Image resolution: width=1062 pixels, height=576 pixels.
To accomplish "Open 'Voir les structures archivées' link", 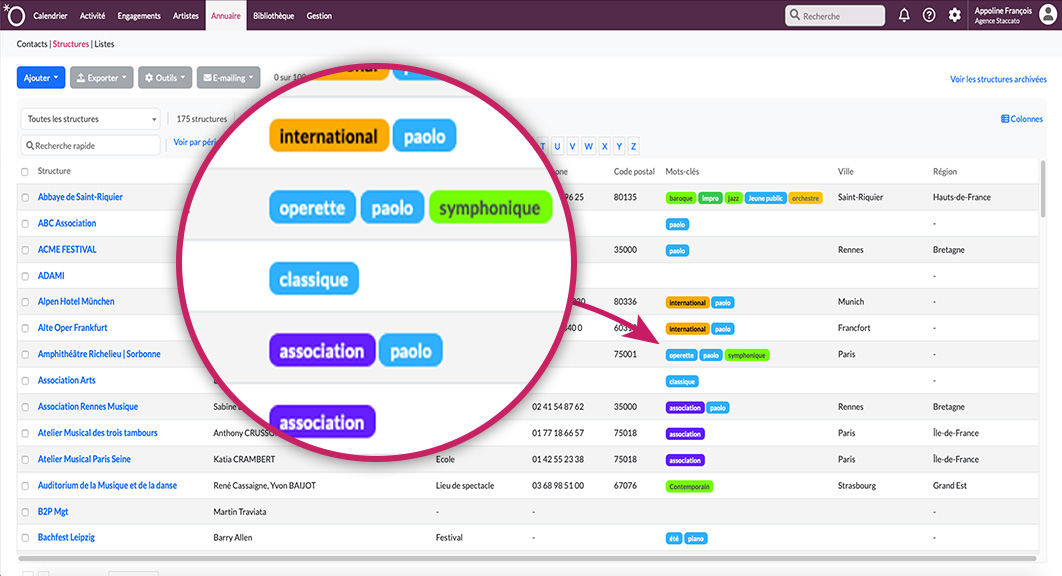I will point(998,79).
